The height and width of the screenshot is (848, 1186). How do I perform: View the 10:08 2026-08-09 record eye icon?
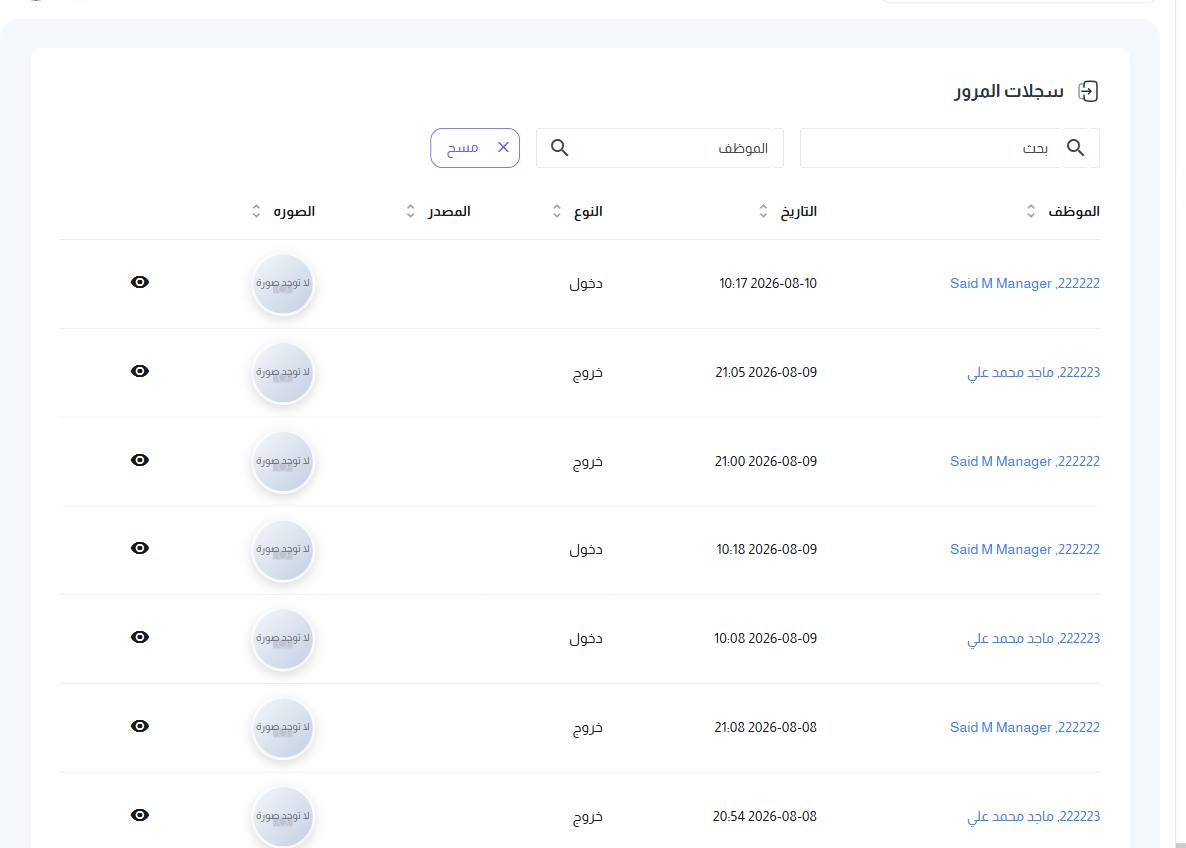(140, 637)
